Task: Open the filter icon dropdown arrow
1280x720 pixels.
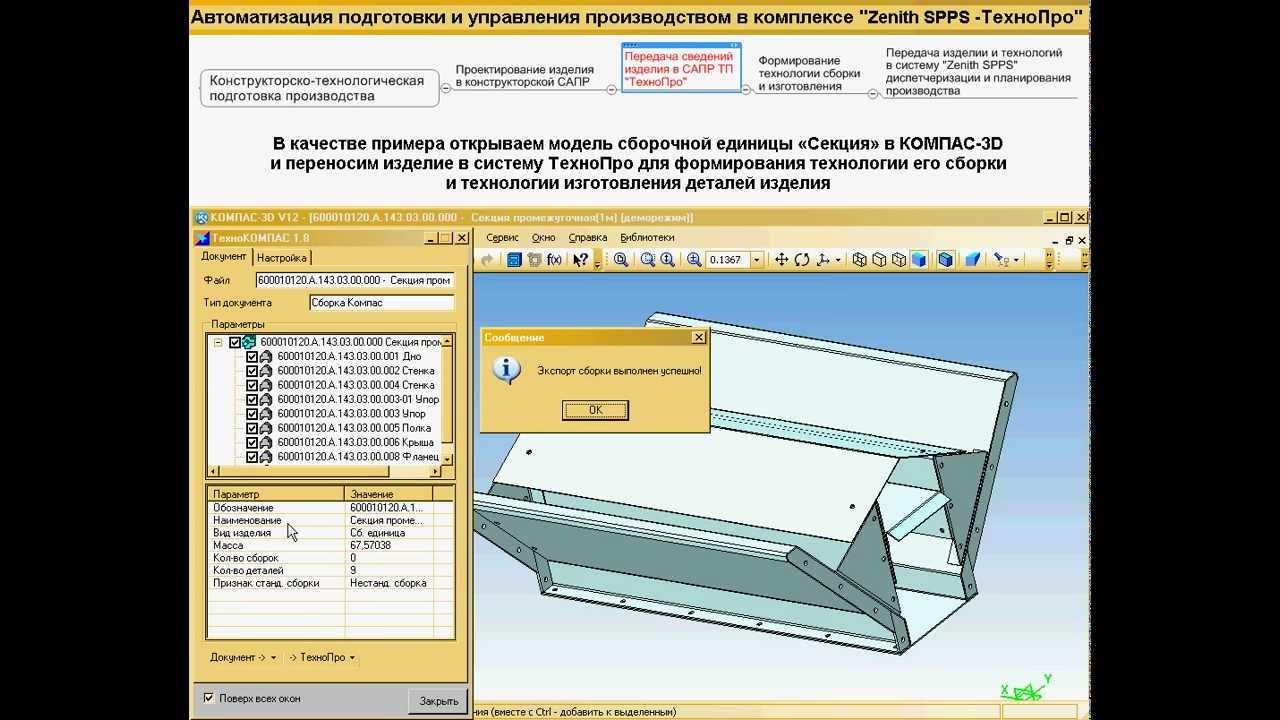Action: coord(1016,260)
